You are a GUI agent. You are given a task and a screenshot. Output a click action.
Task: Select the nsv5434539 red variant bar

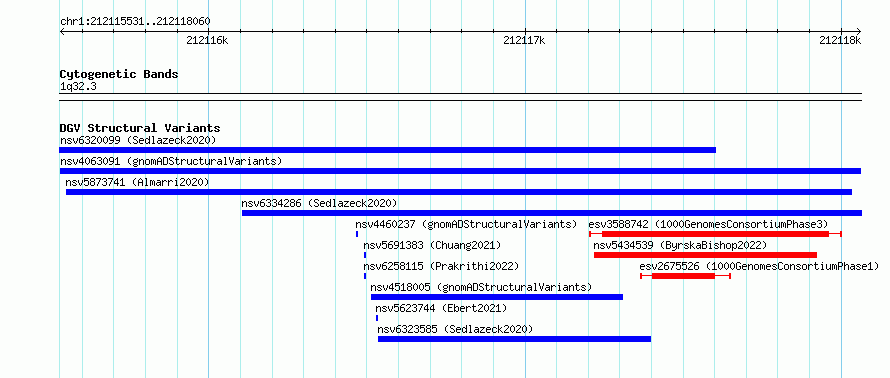[x=705, y=255]
